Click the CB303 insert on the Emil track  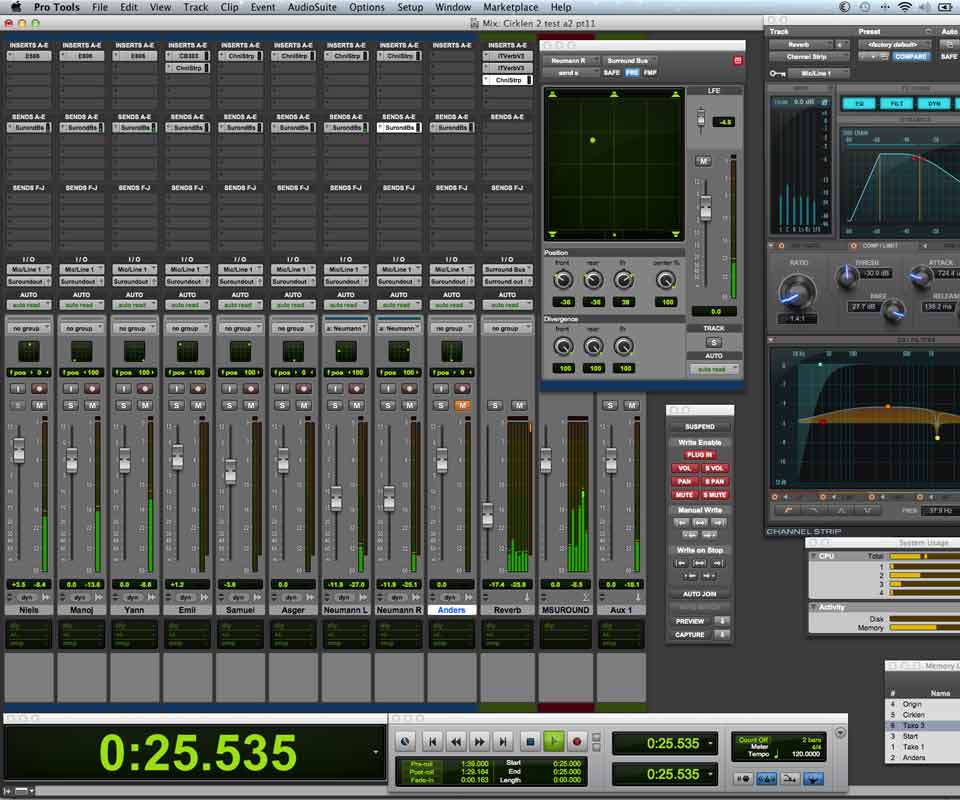[x=187, y=56]
